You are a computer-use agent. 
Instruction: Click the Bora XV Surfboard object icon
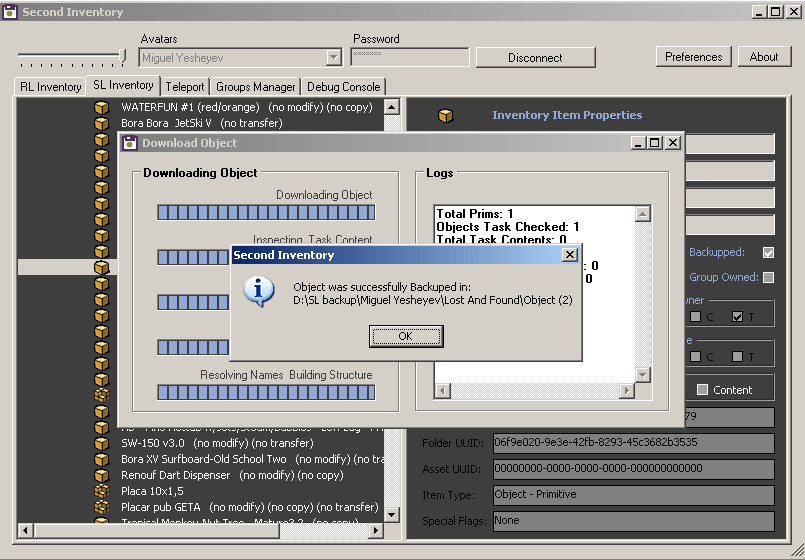[x=102, y=459]
